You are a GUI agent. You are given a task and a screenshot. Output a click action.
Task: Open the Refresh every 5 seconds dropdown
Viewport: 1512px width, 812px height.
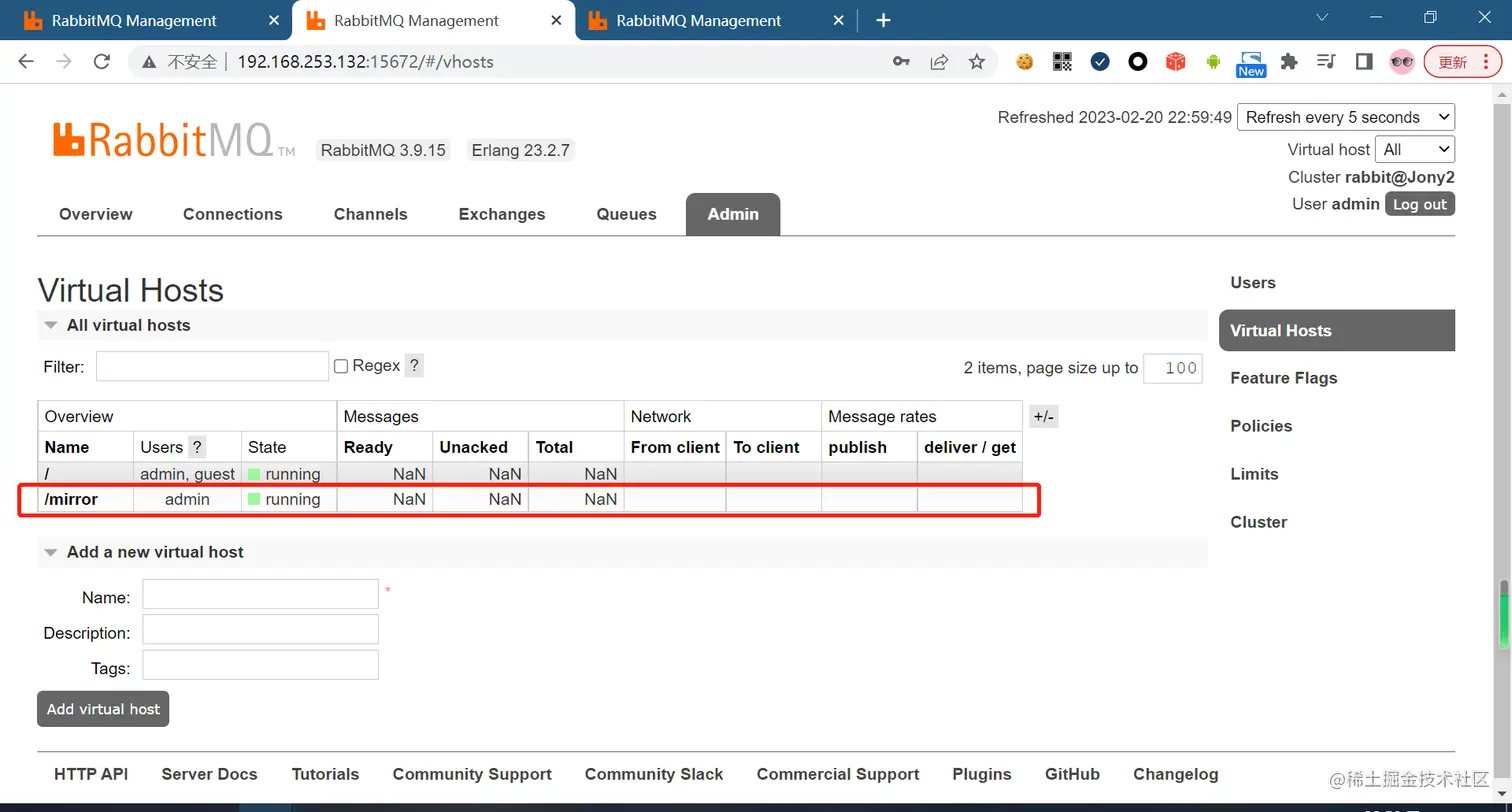point(1346,117)
